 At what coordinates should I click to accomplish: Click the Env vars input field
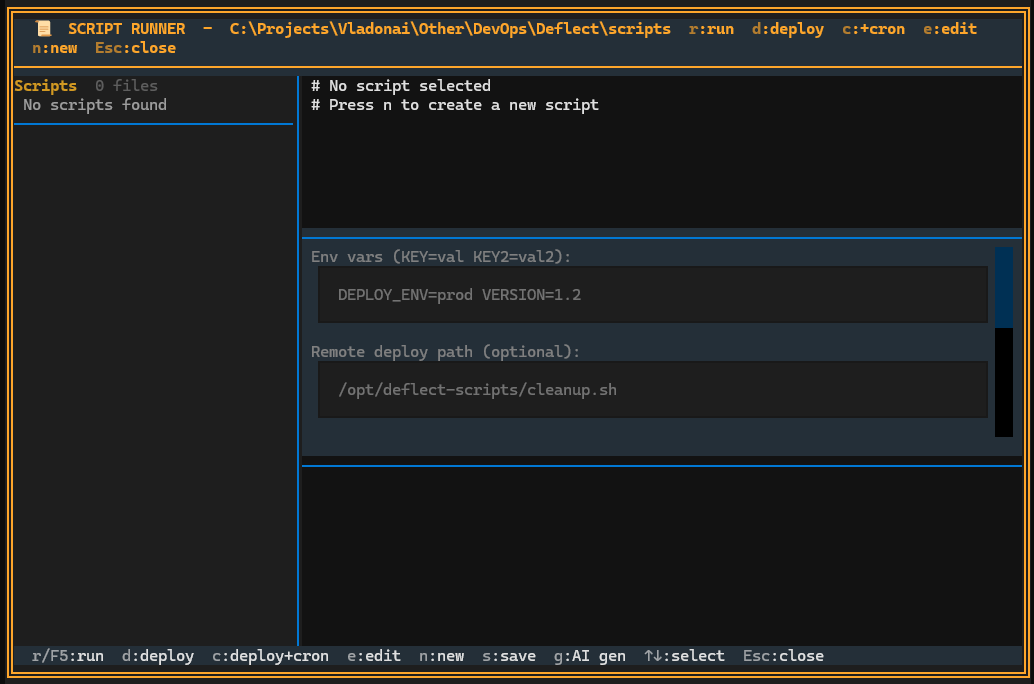(x=651, y=294)
